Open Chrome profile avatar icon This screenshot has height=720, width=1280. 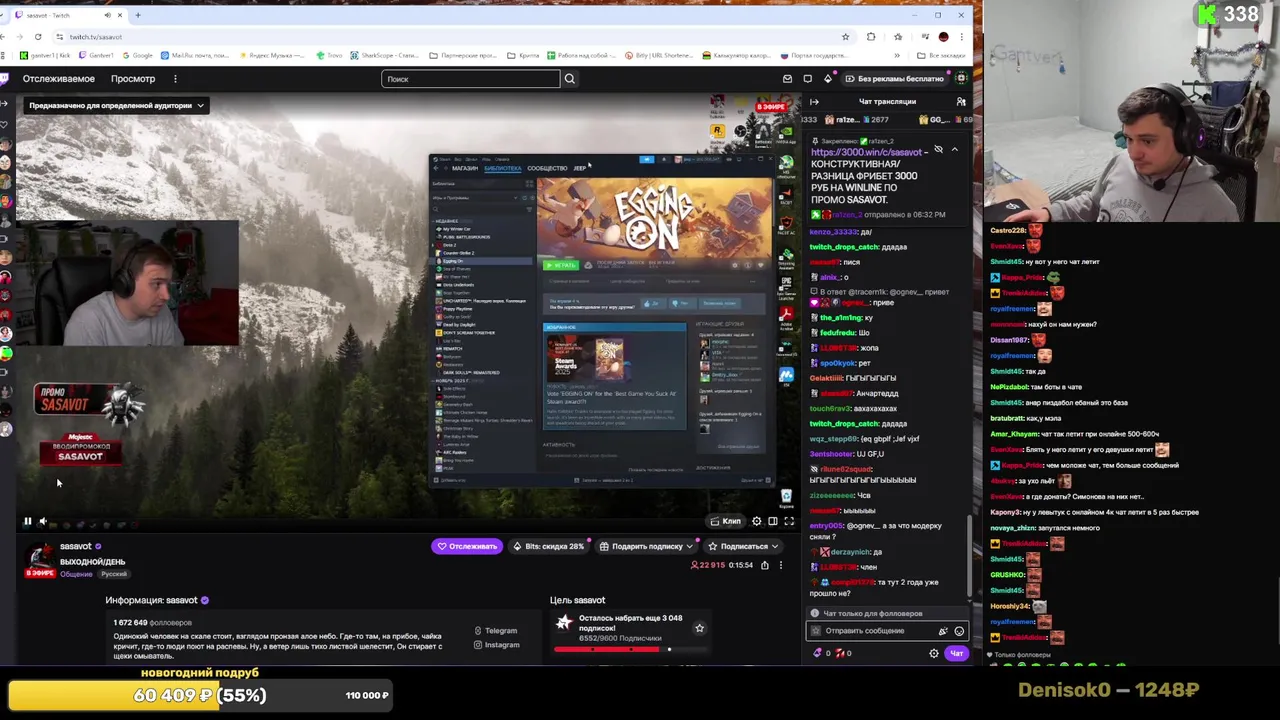[943, 37]
